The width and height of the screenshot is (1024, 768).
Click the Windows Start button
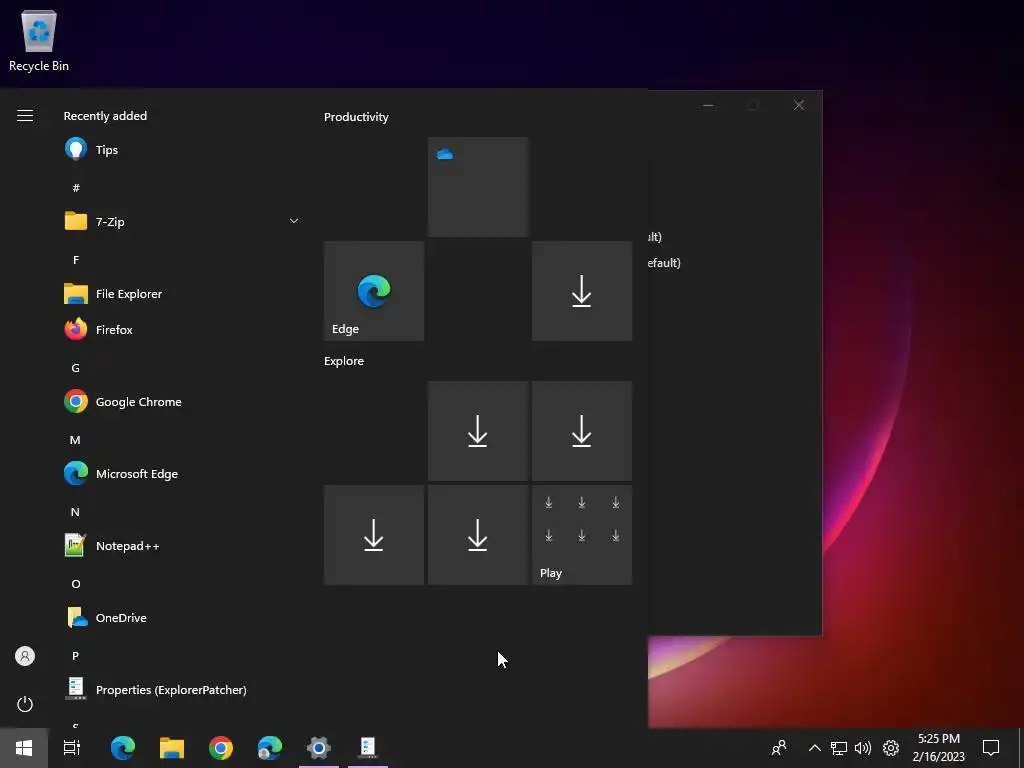point(24,748)
